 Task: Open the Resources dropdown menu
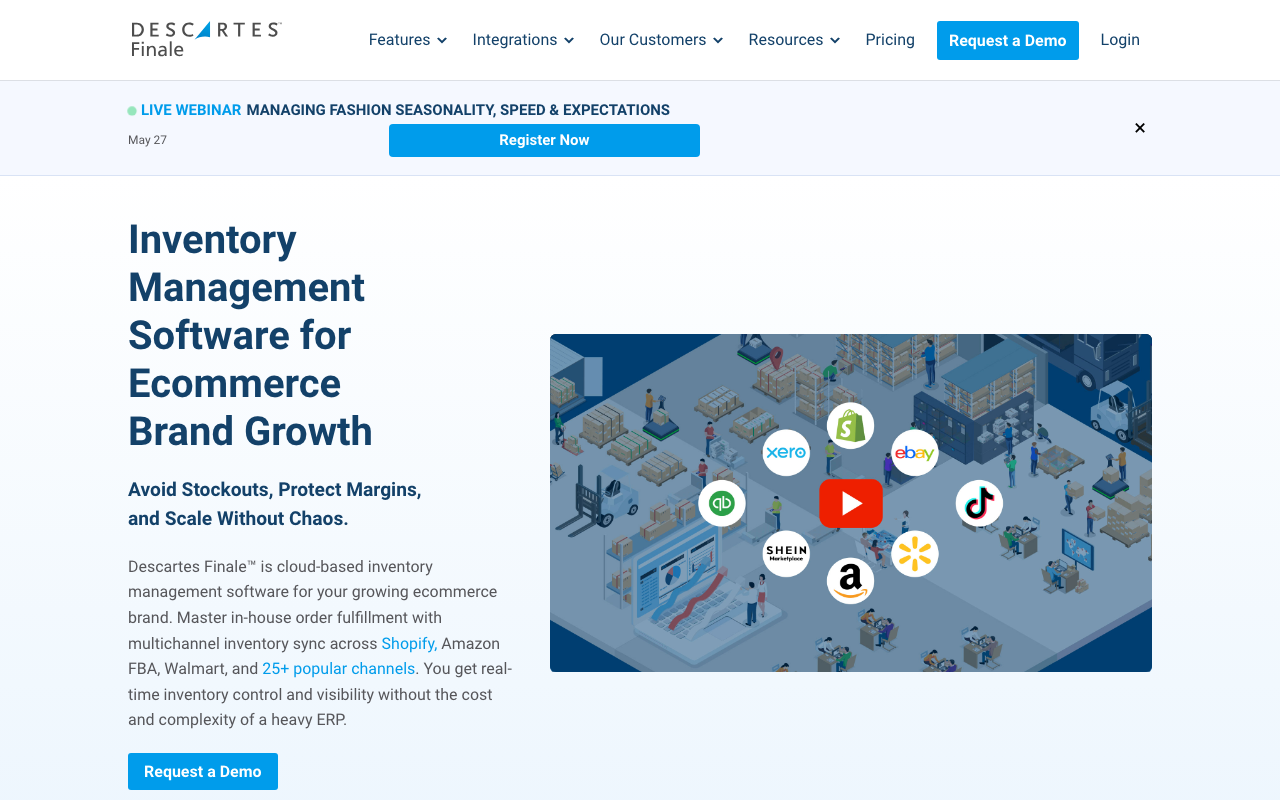pyautogui.click(x=795, y=40)
